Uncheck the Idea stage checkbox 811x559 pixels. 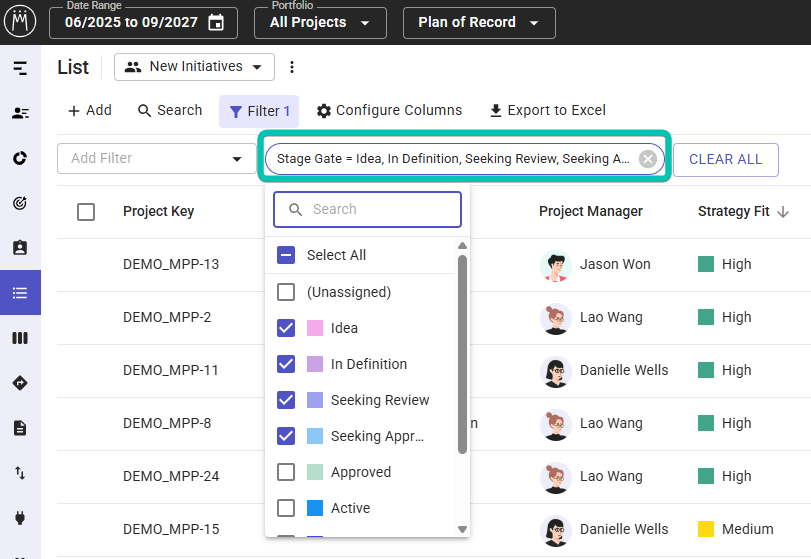[x=286, y=328]
